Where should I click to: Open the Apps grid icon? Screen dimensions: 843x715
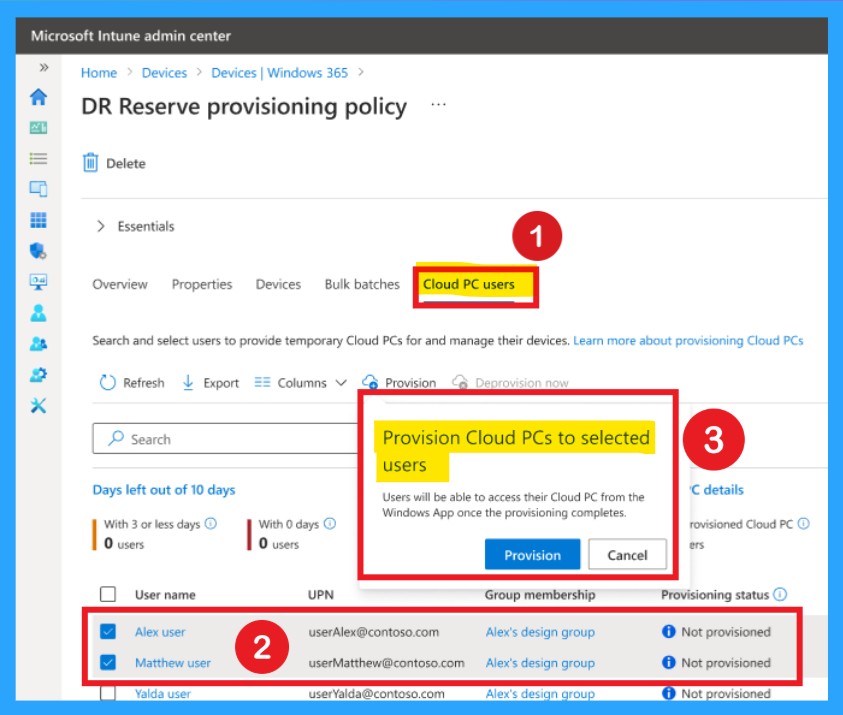[x=38, y=220]
